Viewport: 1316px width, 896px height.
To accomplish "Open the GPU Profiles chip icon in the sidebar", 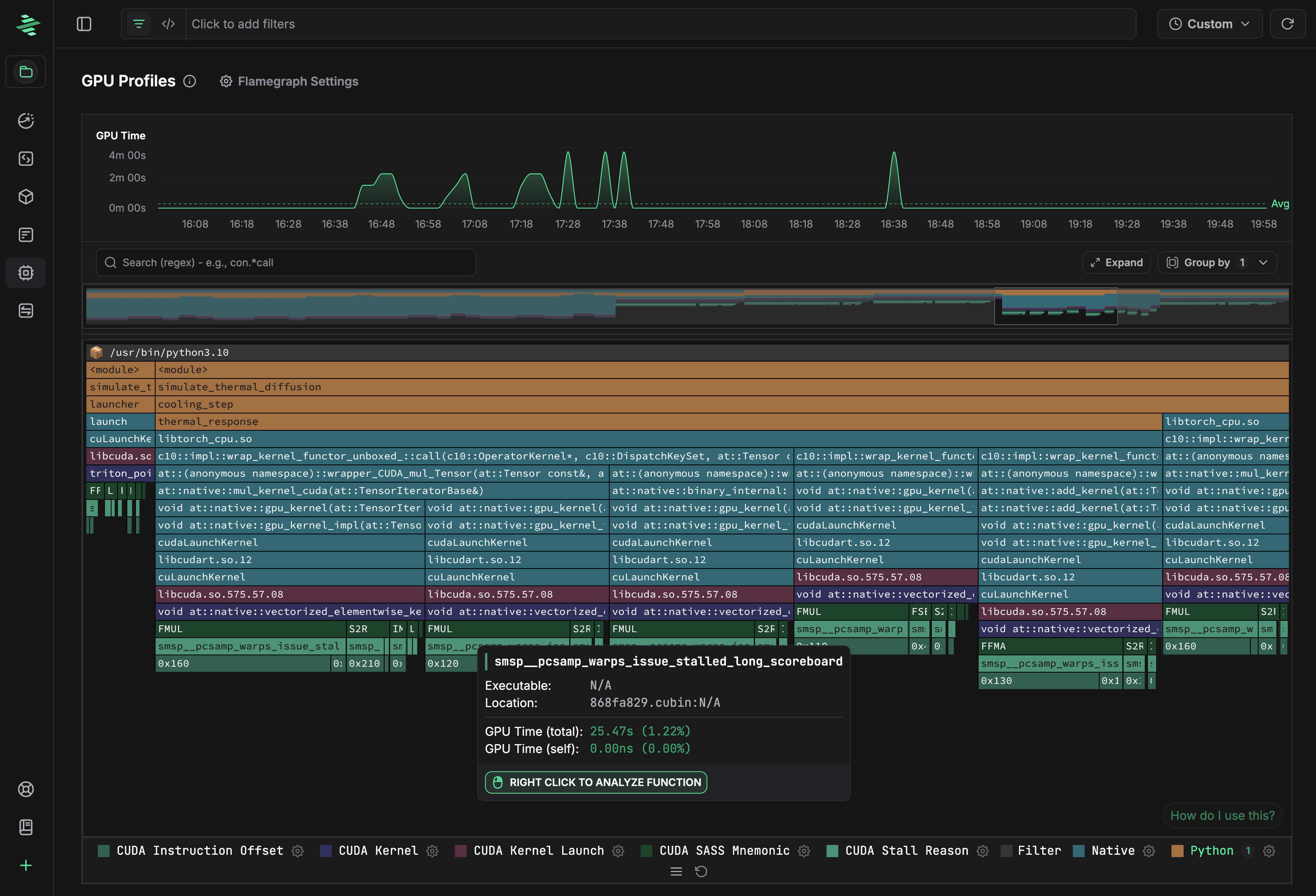I will [26, 273].
